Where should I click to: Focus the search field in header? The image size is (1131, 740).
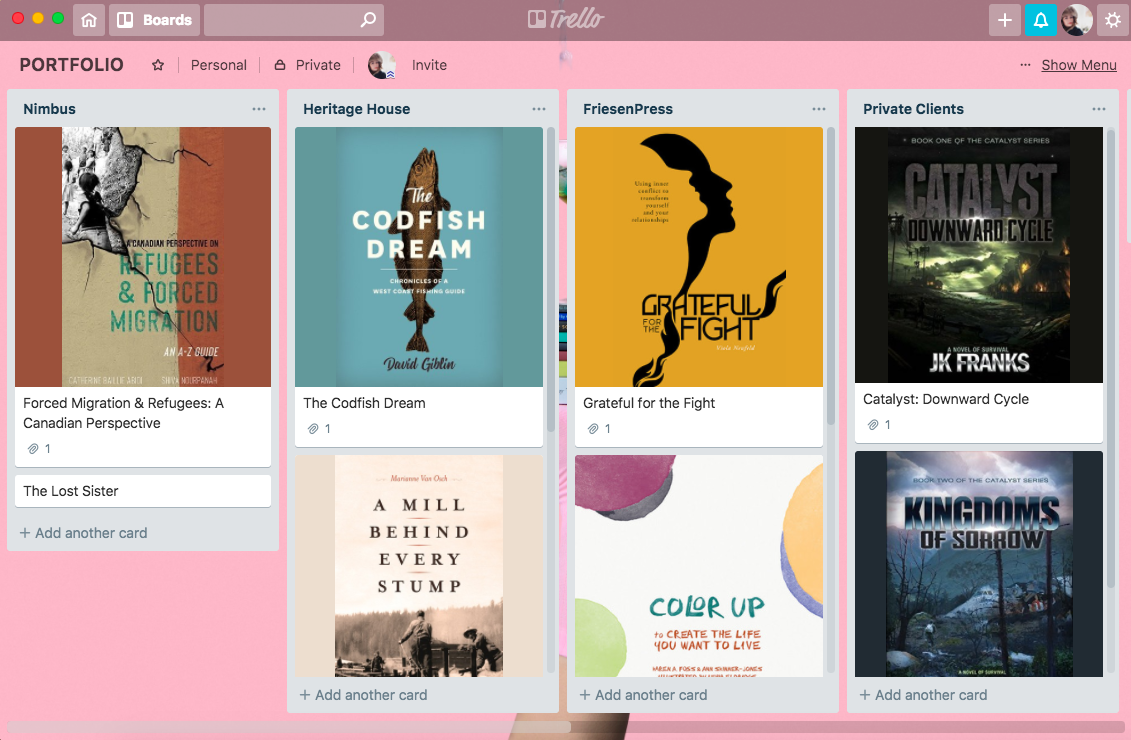pos(294,20)
